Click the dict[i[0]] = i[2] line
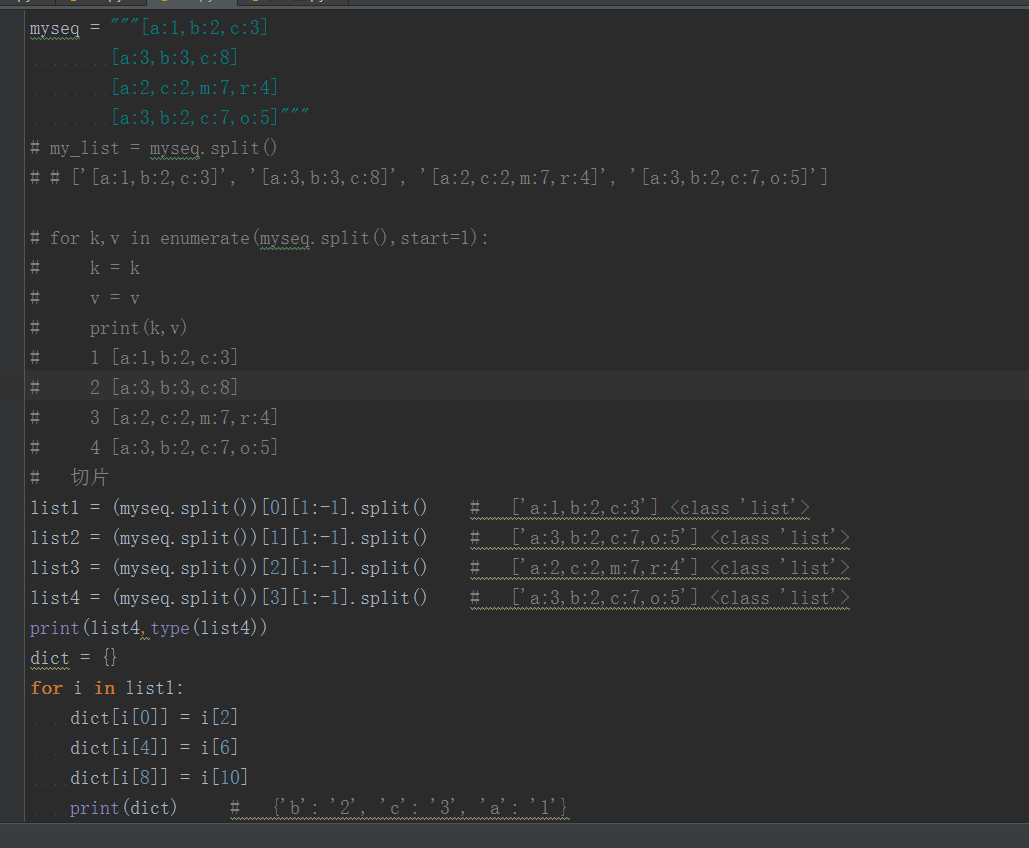This screenshot has height=848, width=1029. tap(154, 718)
